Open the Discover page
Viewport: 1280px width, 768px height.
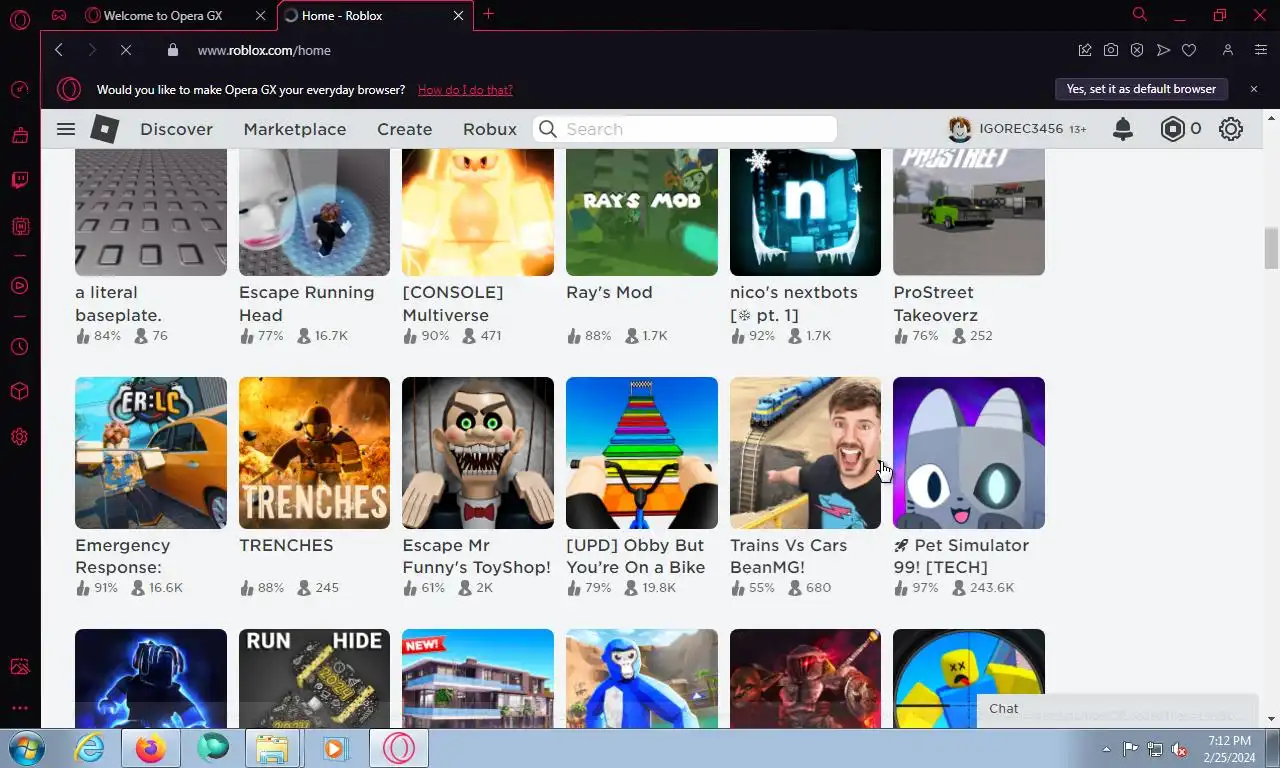[176, 129]
